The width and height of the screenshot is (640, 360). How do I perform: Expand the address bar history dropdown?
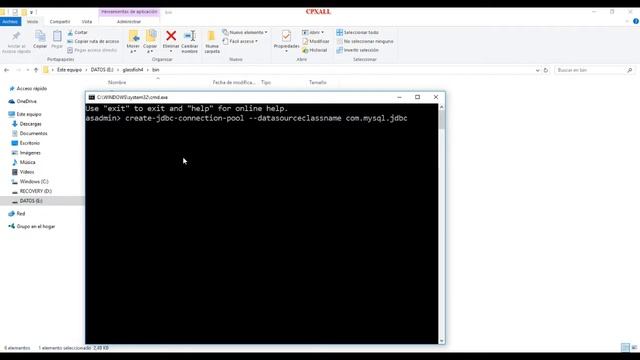point(537,70)
